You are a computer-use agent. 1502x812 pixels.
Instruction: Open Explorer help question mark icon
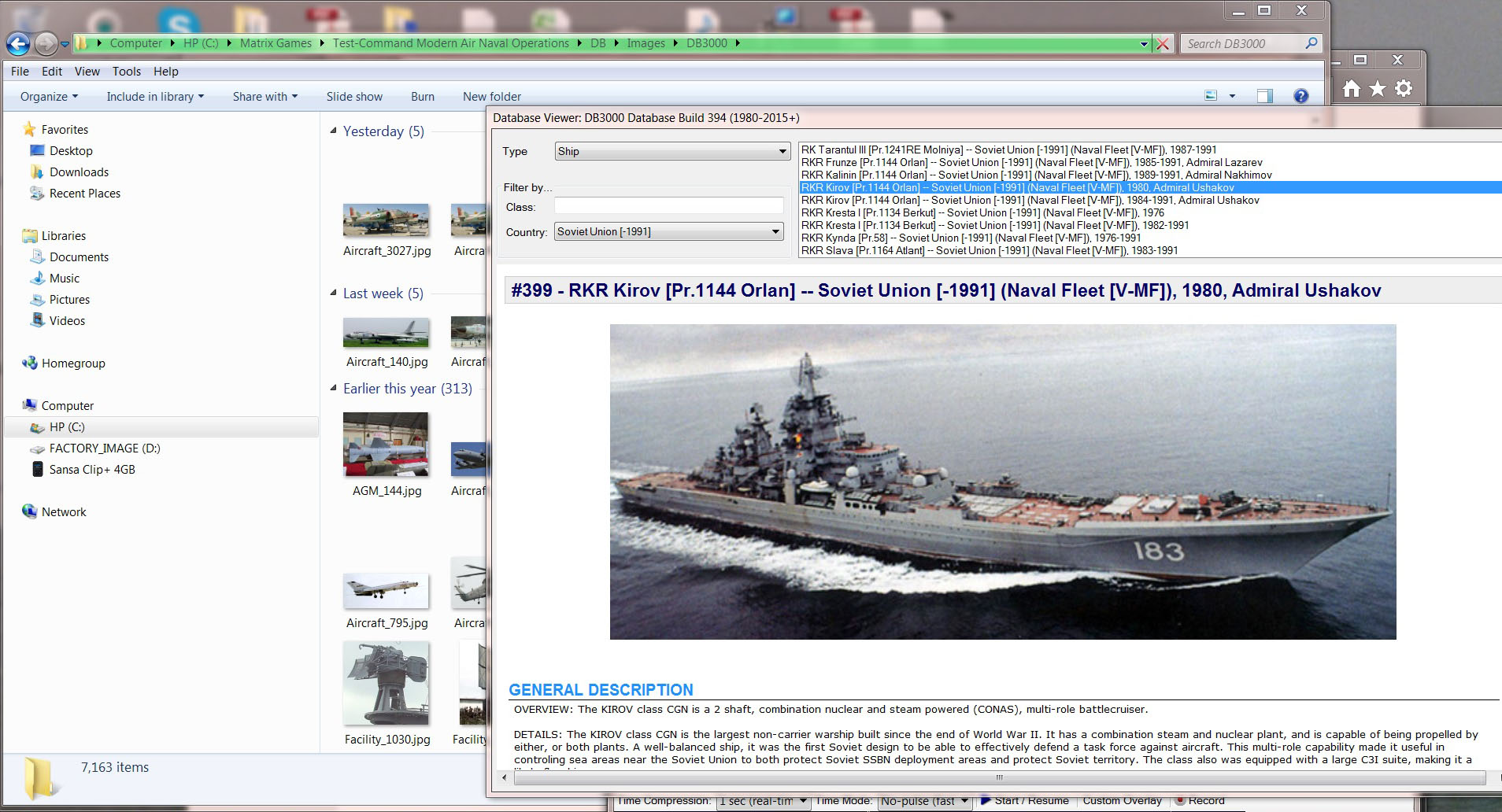pyautogui.click(x=1300, y=96)
